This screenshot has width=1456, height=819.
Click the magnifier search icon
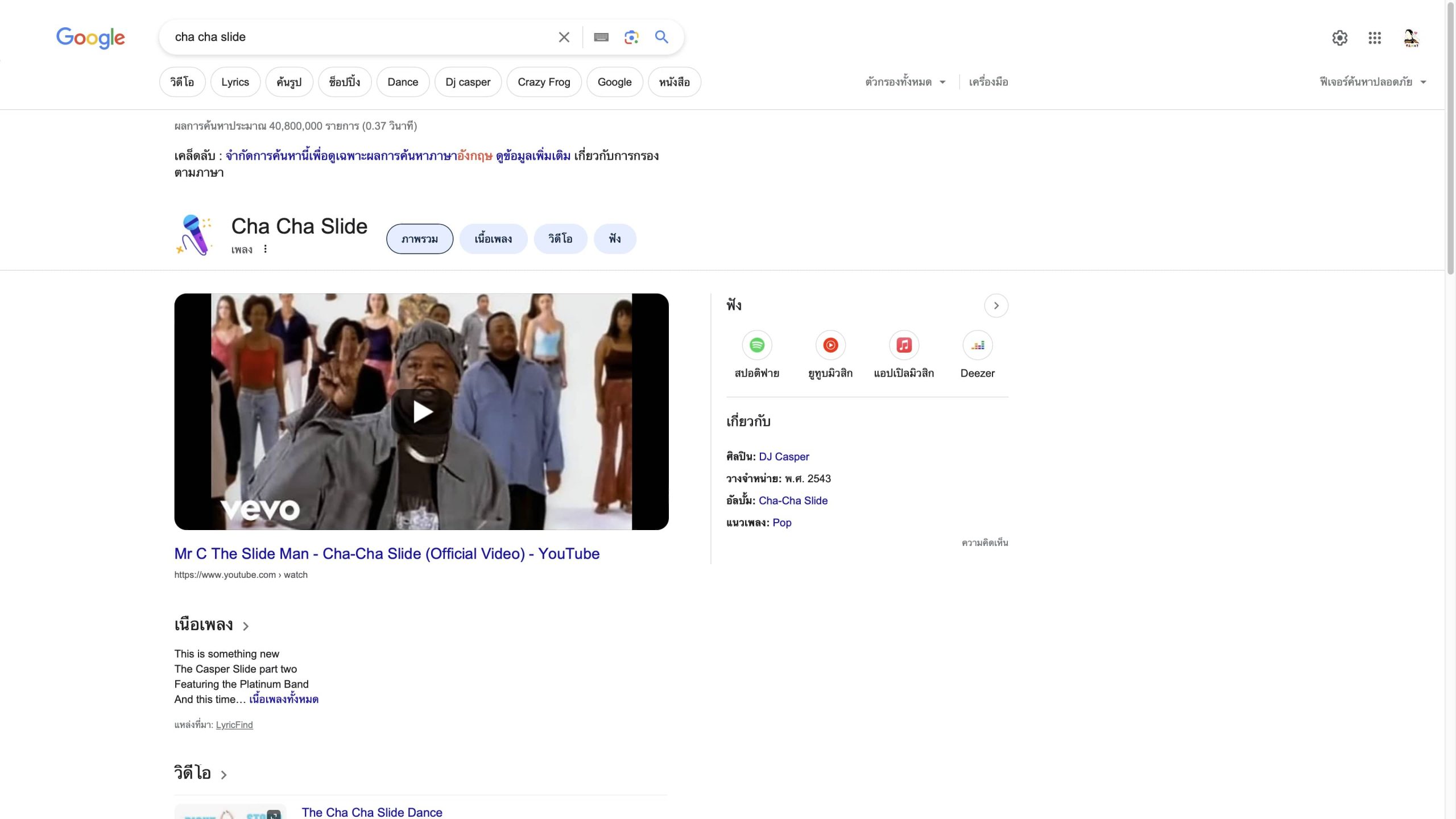pyautogui.click(x=661, y=38)
